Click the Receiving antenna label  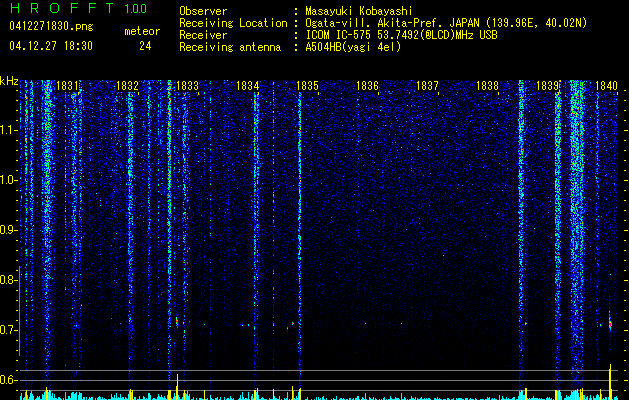point(230,47)
